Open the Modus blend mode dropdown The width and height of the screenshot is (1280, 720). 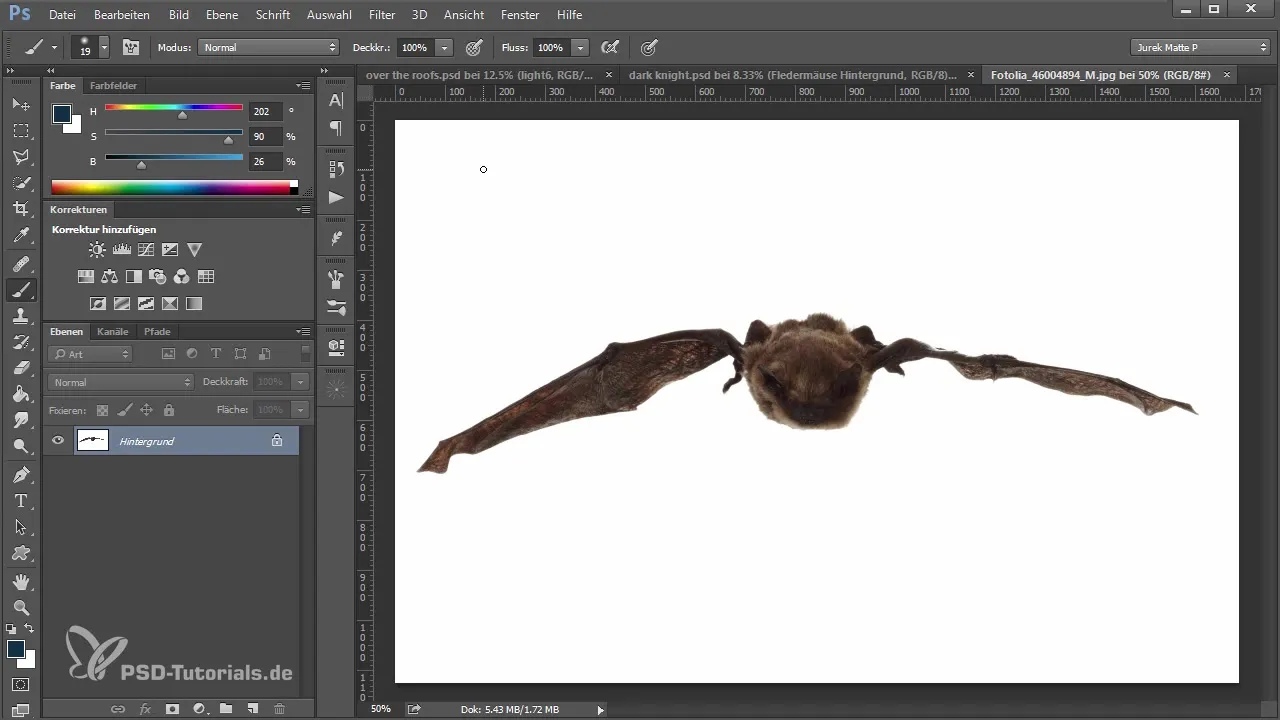point(268,47)
